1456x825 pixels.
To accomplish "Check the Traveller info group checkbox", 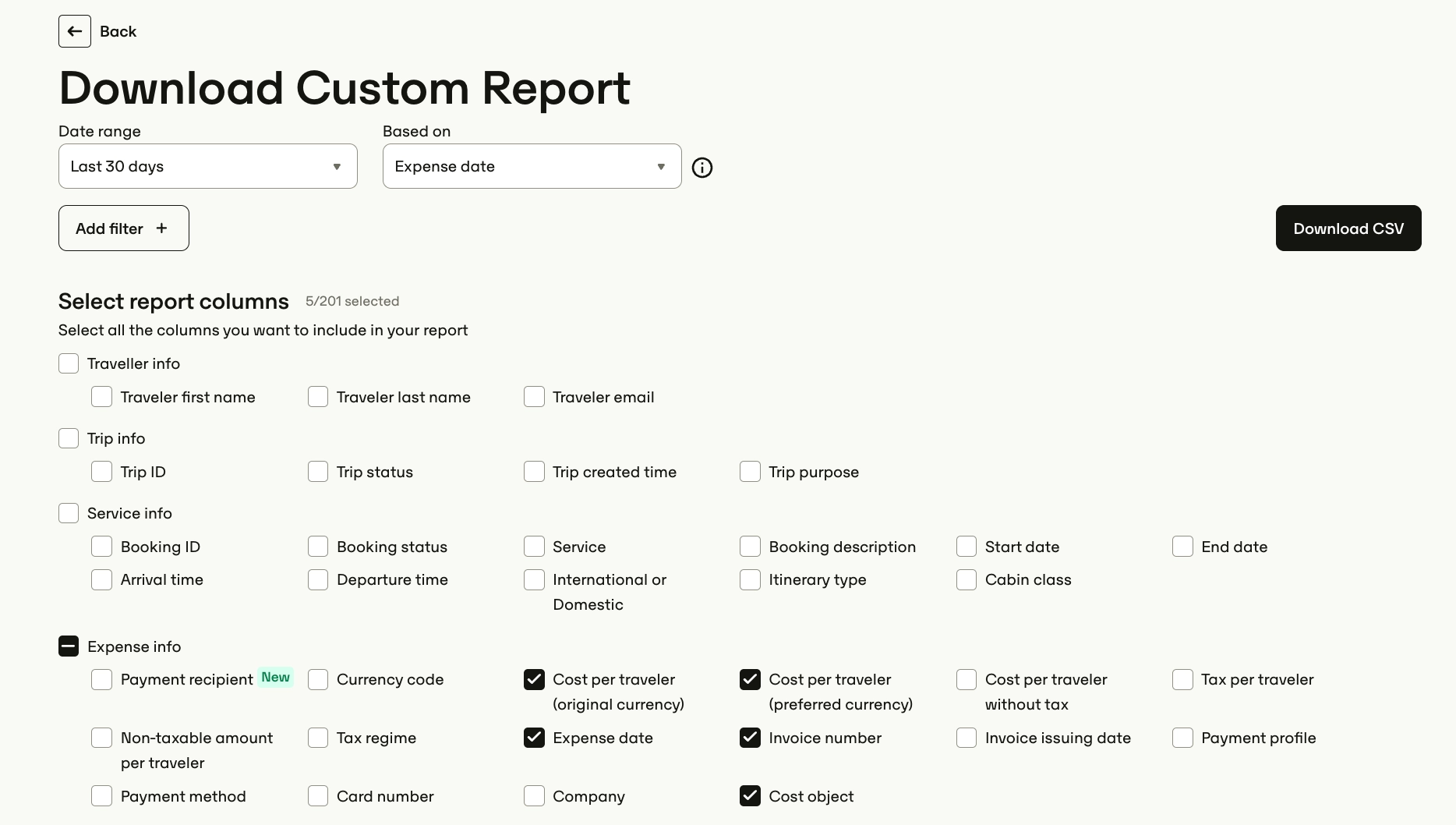I will [x=69, y=363].
